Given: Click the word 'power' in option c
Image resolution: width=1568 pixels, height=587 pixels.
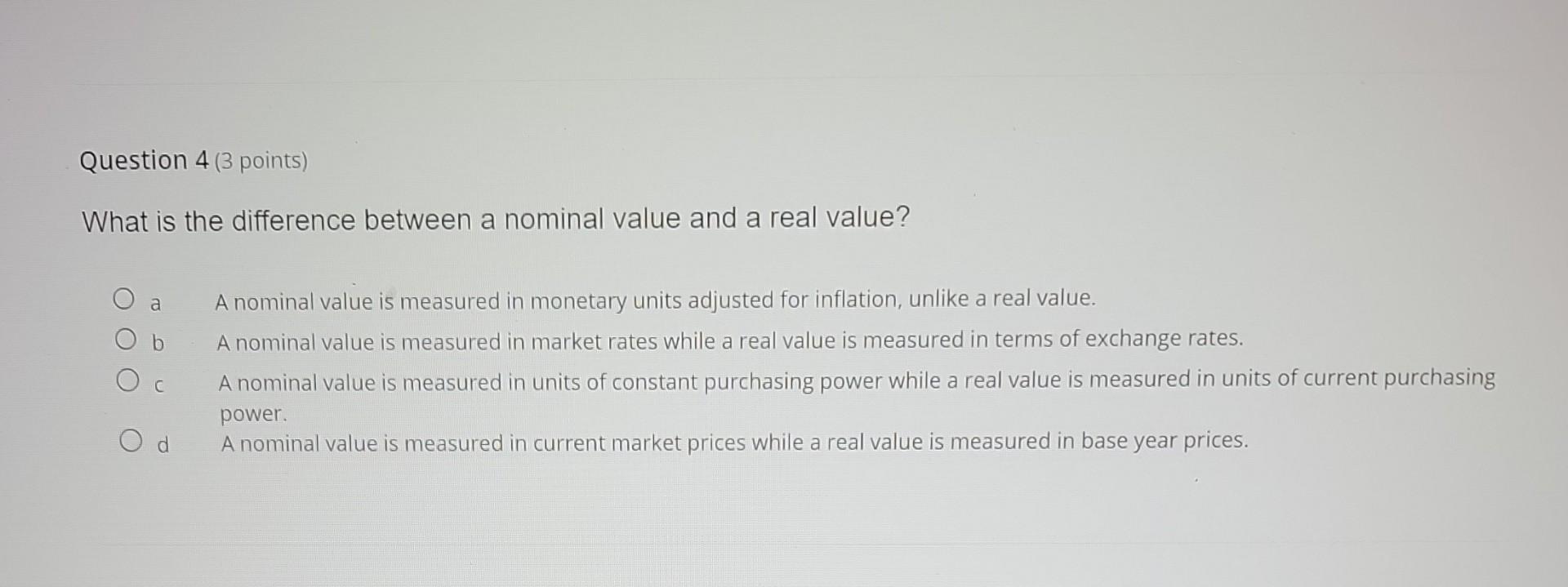Looking at the screenshot, I should tap(252, 414).
